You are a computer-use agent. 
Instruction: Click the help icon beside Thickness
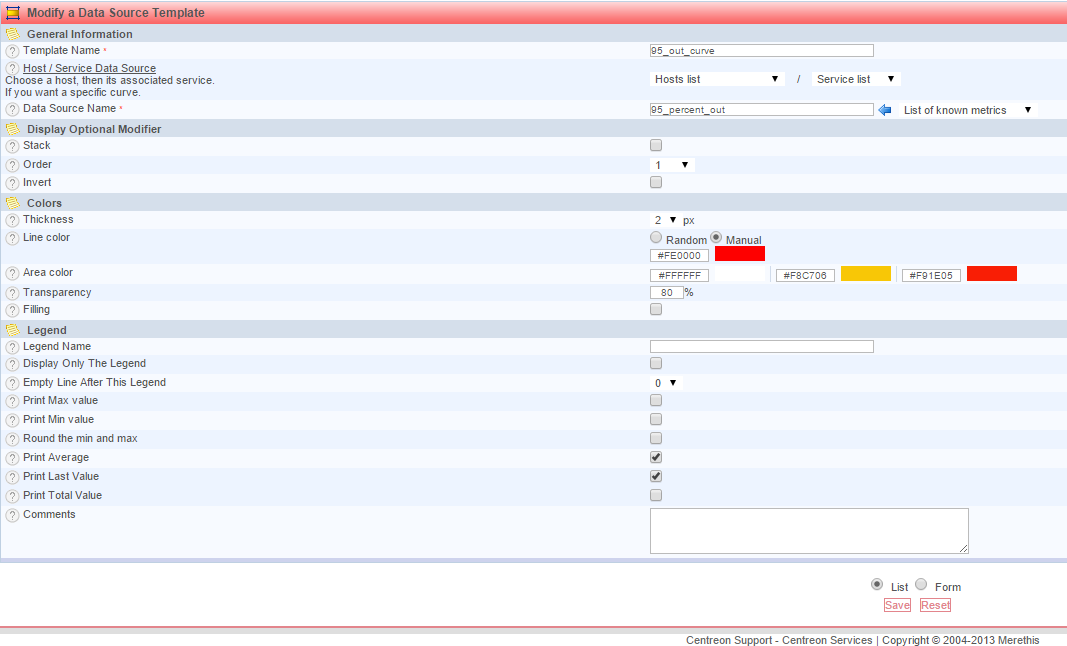(12, 220)
